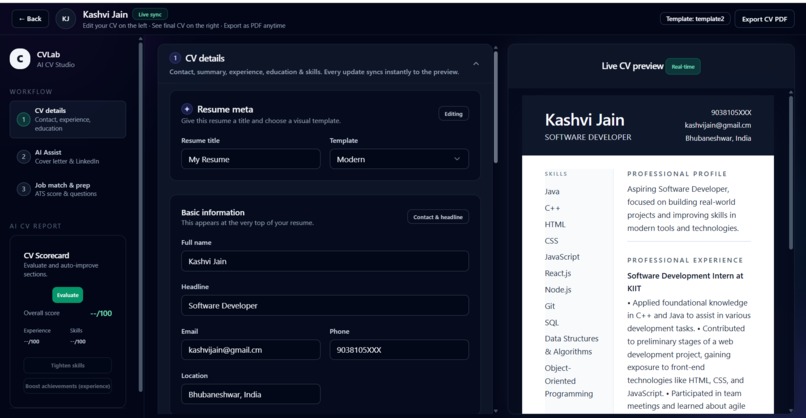Click the Live CV preview scrollbar

coord(791,172)
